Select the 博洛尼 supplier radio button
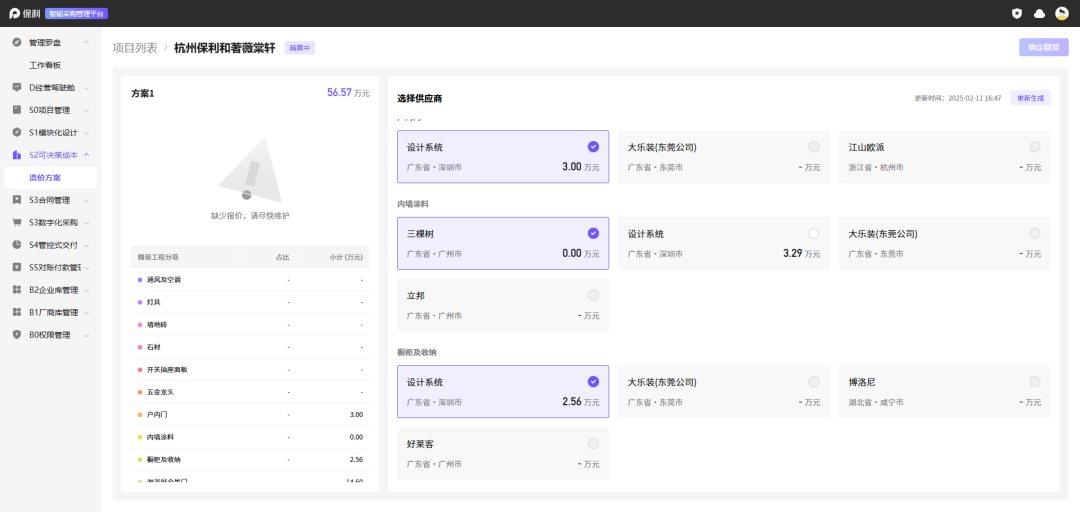The image size is (1080, 512). pos(1035,382)
